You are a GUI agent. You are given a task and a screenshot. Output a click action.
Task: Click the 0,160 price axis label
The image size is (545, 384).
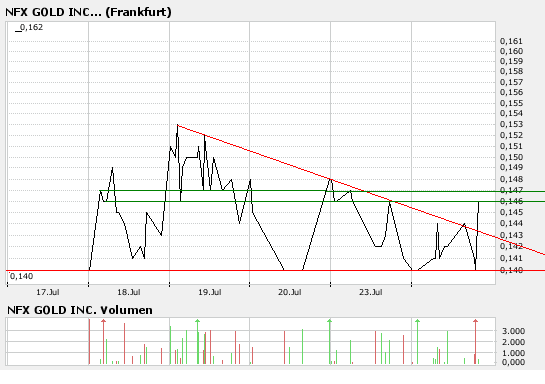511,51
